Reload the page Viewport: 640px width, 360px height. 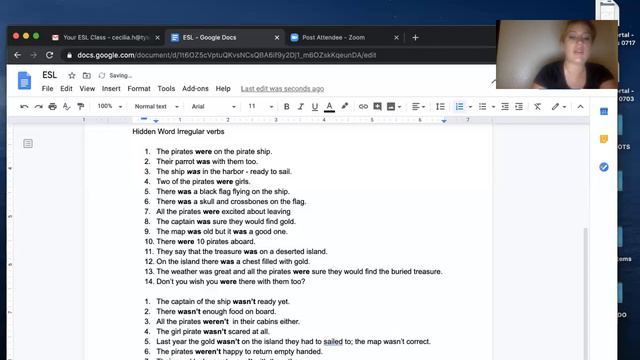coord(49,55)
